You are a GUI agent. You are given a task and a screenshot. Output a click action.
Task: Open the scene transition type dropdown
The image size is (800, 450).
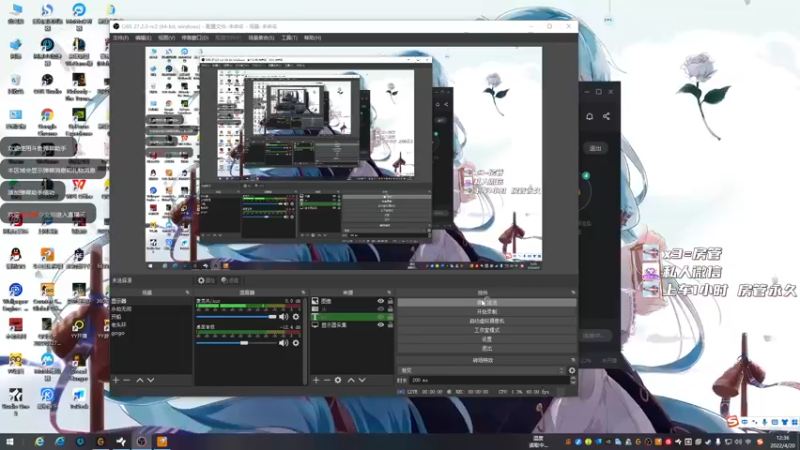tap(482, 370)
